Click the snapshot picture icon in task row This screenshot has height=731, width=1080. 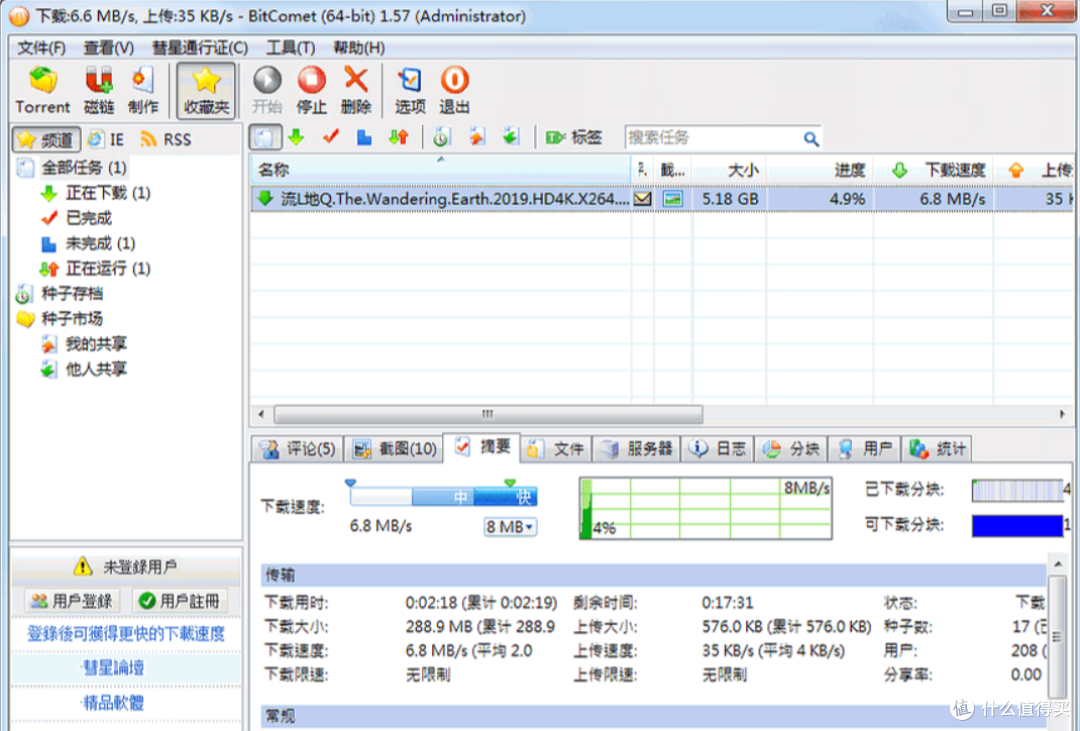672,199
